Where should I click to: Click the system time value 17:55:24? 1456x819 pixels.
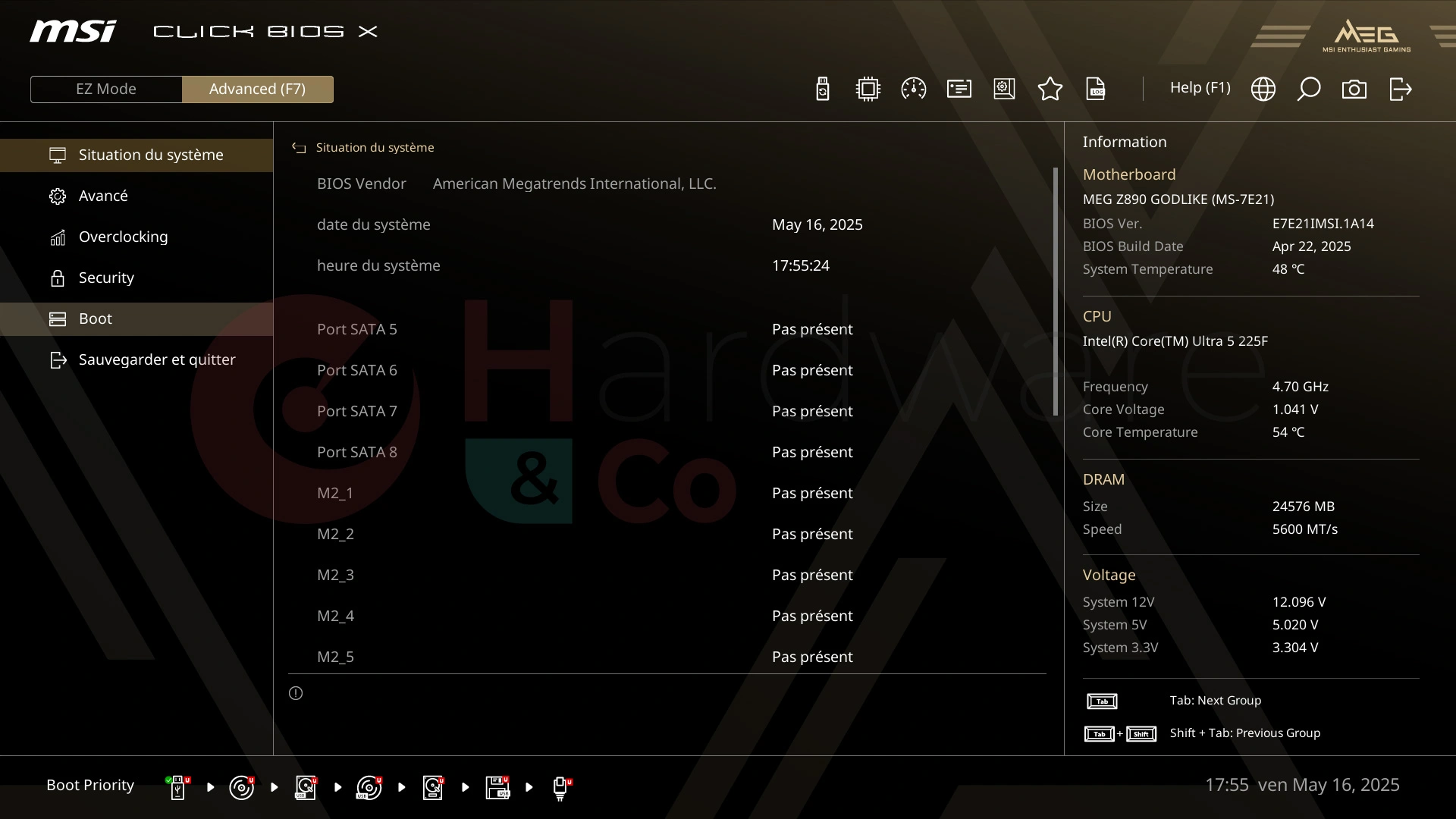(x=801, y=265)
